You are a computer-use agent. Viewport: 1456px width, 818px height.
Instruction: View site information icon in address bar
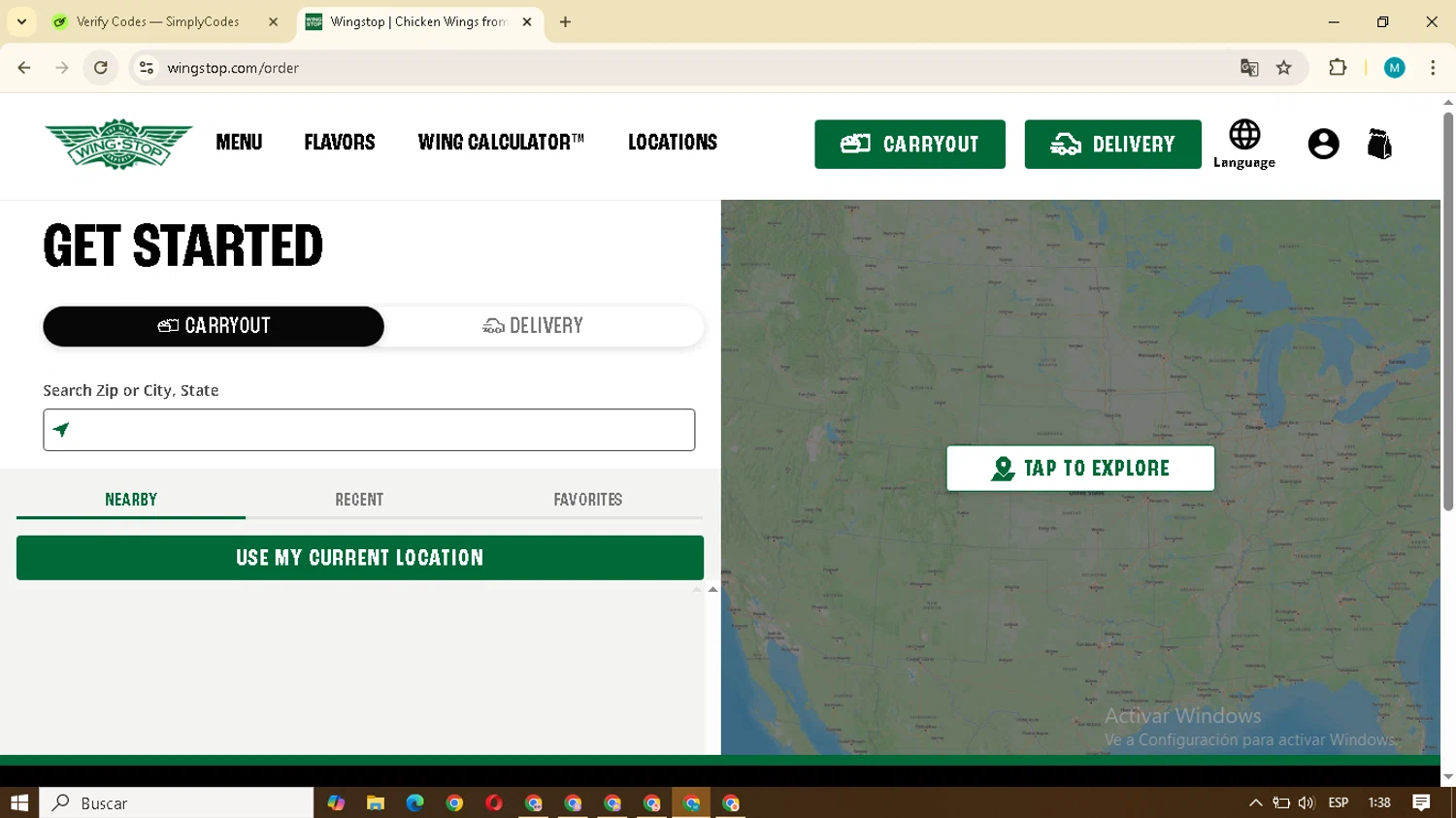[147, 68]
